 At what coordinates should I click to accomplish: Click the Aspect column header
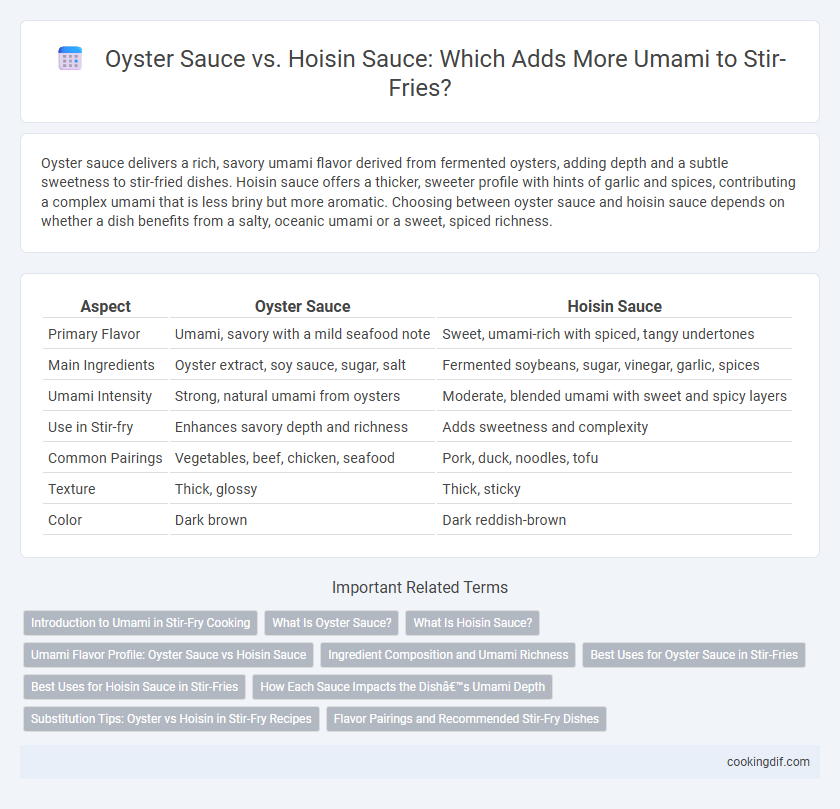pyautogui.click(x=106, y=306)
